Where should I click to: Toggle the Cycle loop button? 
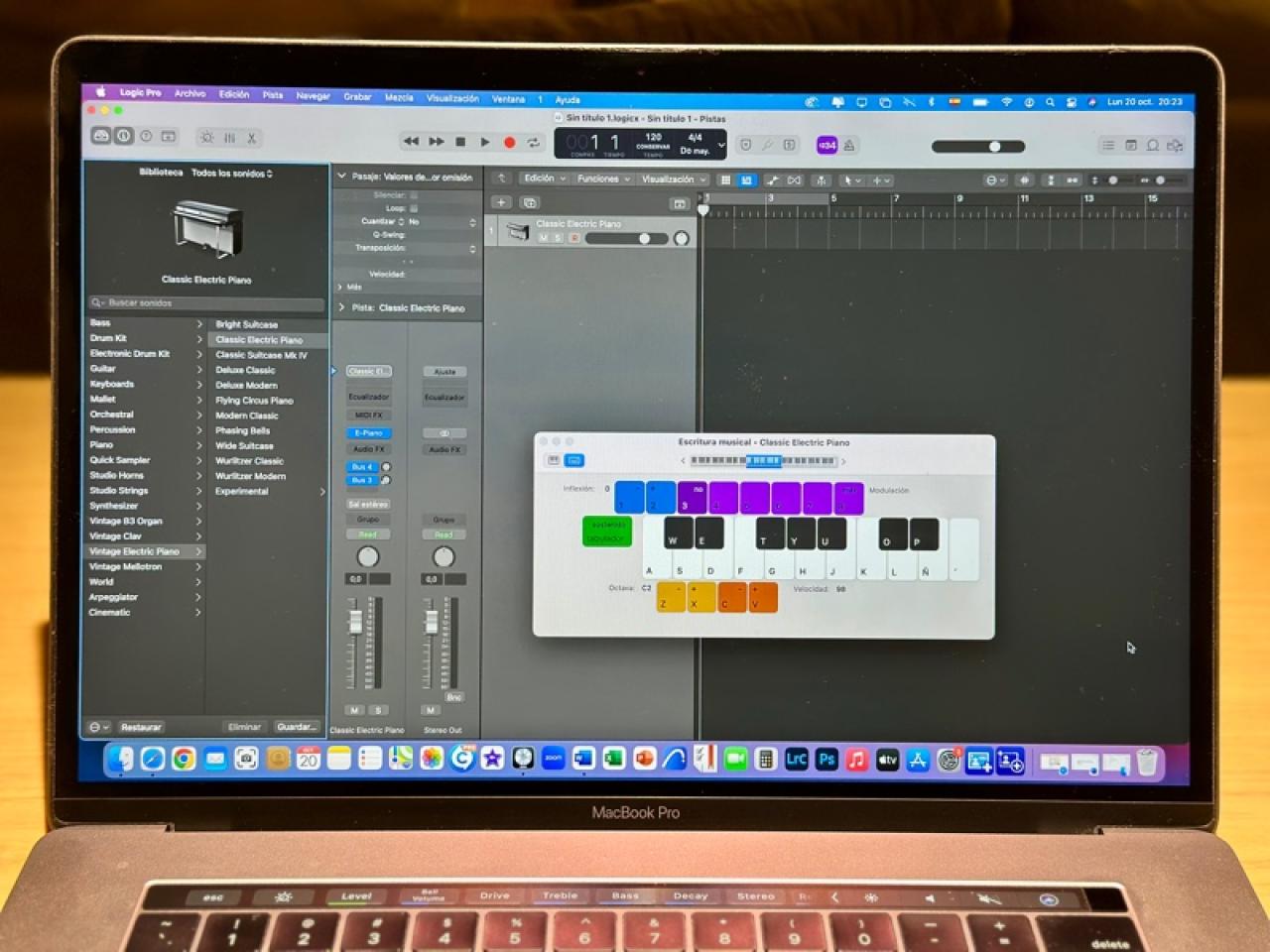tap(534, 143)
